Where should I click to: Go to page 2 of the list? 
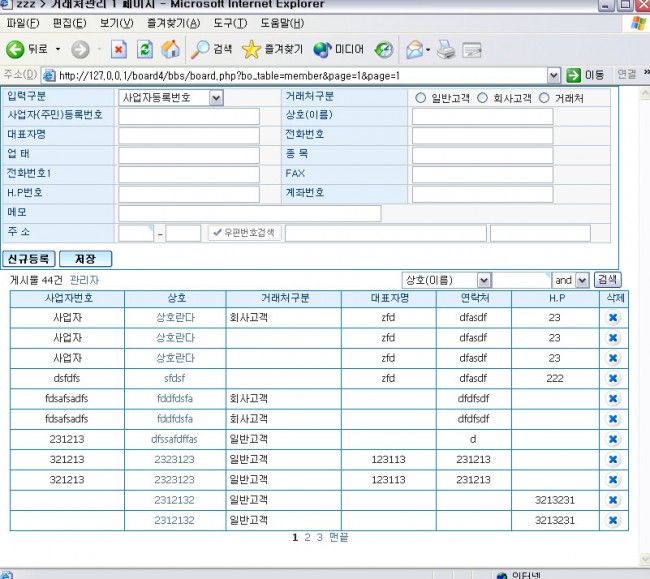(x=307, y=537)
